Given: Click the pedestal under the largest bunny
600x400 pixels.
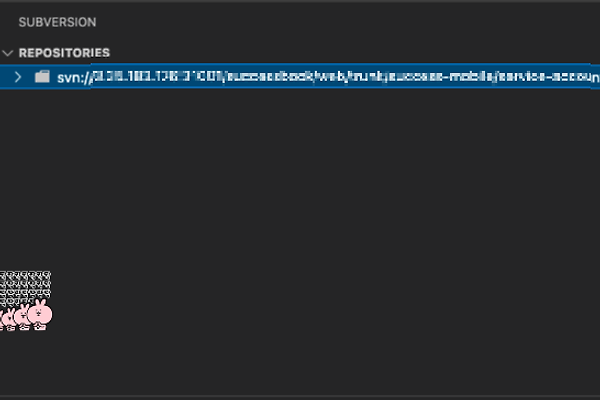Looking at the screenshot, I should 40,327.
